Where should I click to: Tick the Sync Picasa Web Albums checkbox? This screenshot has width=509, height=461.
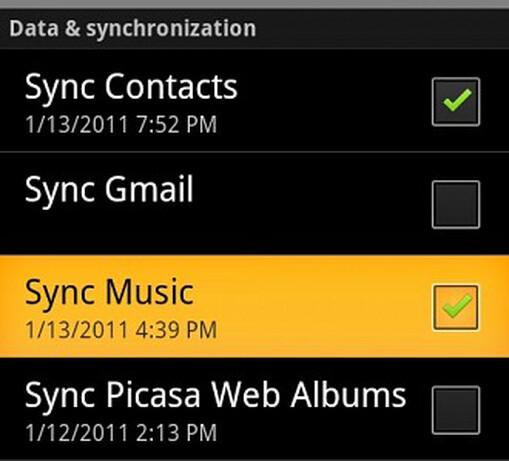tap(456, 410)
